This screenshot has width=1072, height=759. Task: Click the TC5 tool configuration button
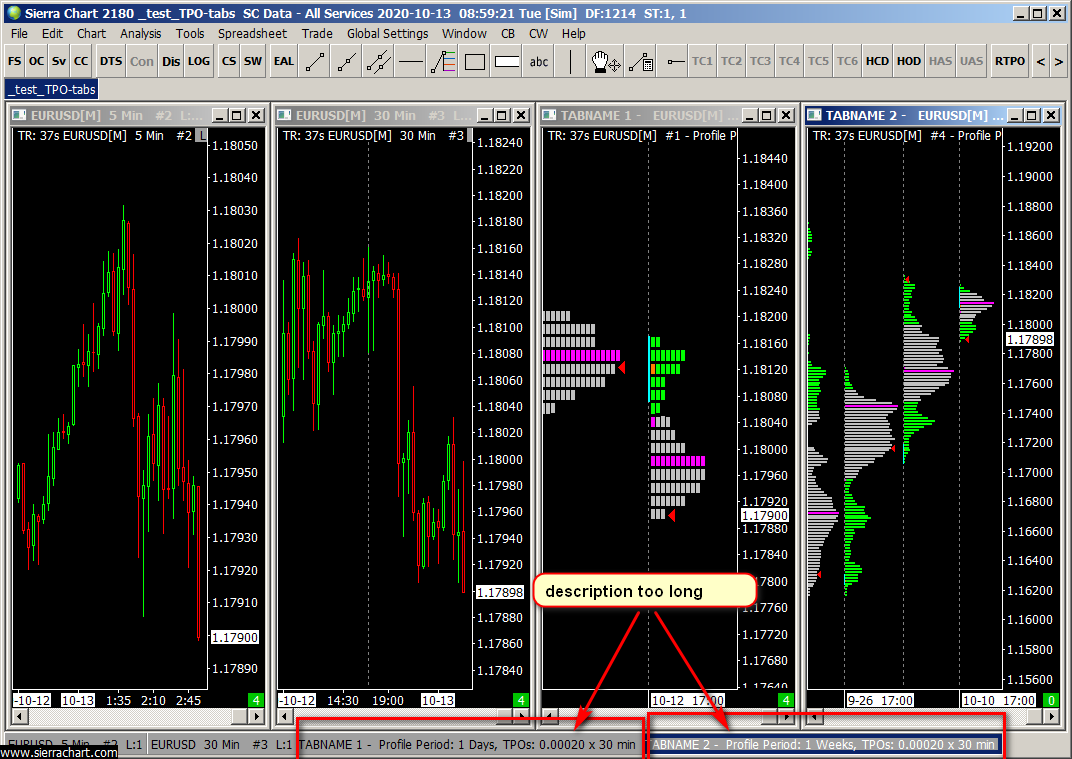pos(818,61)
